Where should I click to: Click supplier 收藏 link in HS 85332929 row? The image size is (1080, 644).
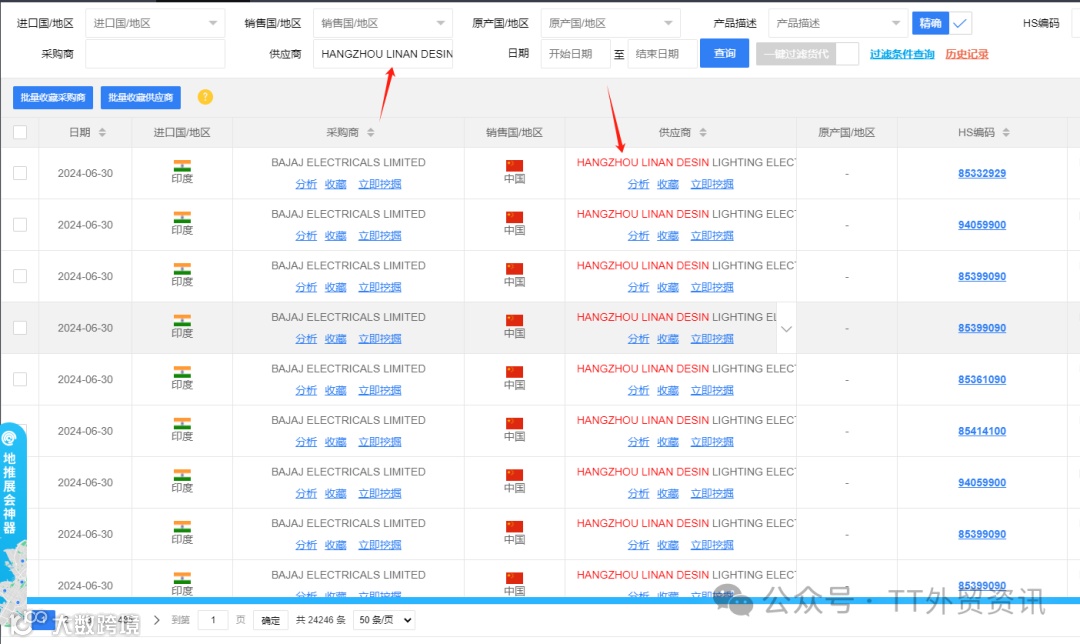coord(668,184)
